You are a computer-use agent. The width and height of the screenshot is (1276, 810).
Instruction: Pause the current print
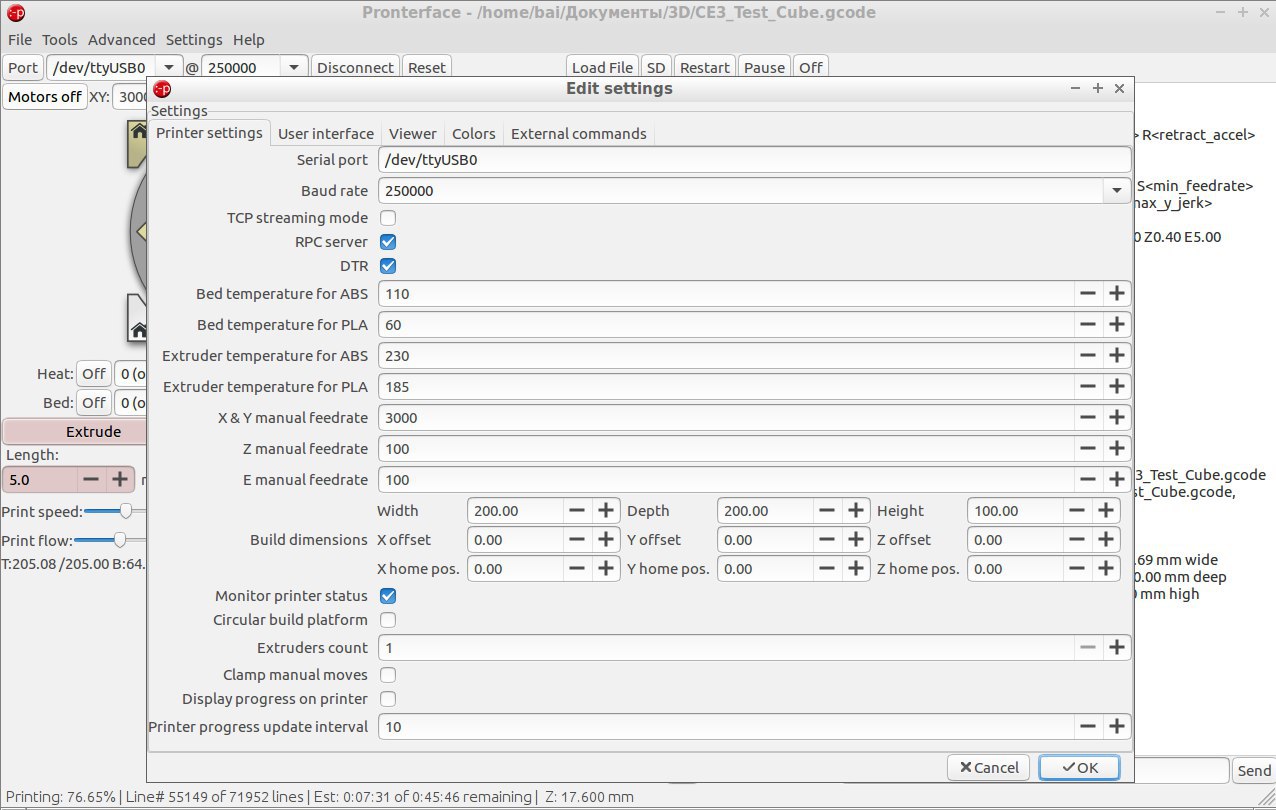764,68
